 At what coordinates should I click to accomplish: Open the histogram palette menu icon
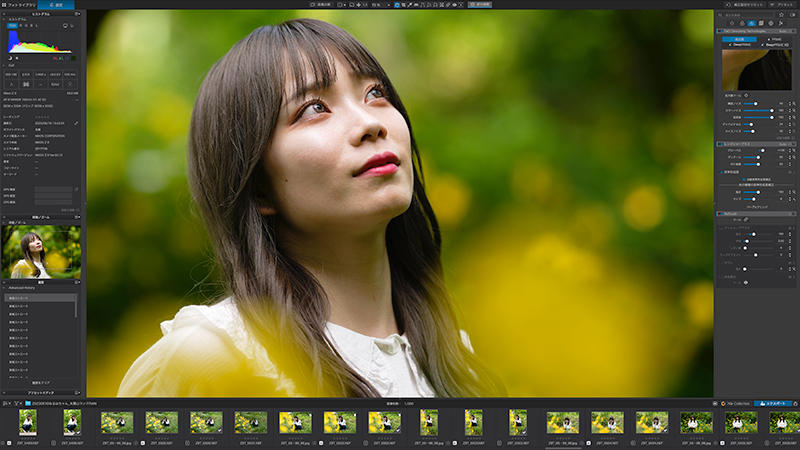[77, 14]
